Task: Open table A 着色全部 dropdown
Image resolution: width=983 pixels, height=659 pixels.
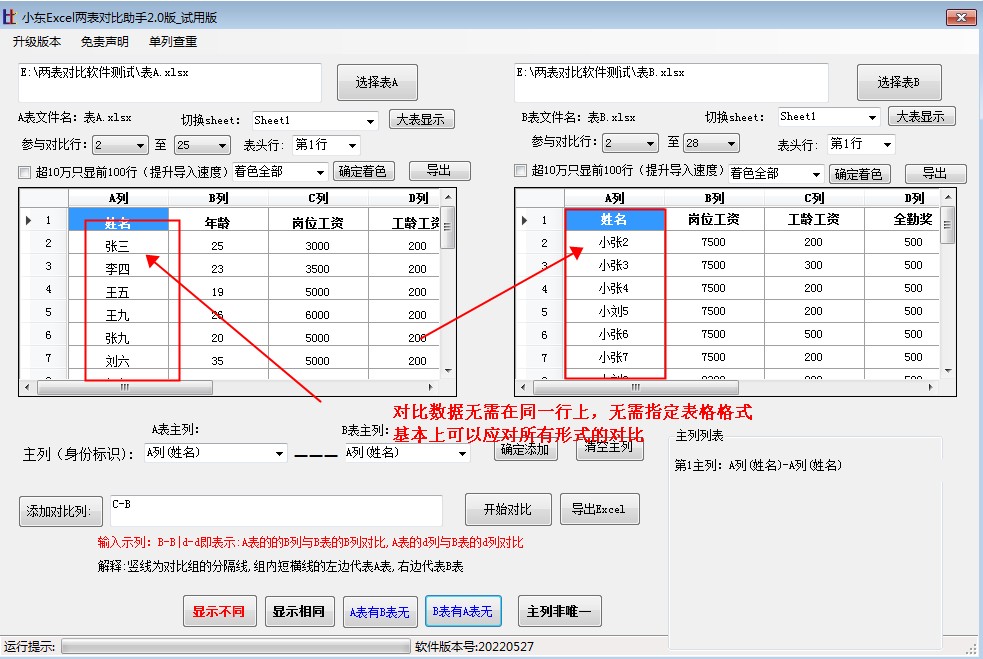Action: (280, 172)
